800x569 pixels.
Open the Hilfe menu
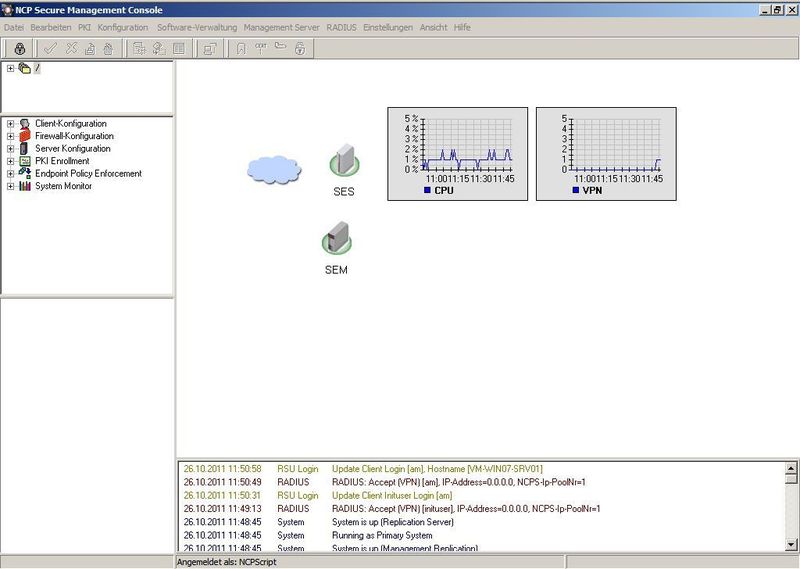[462, 28]
